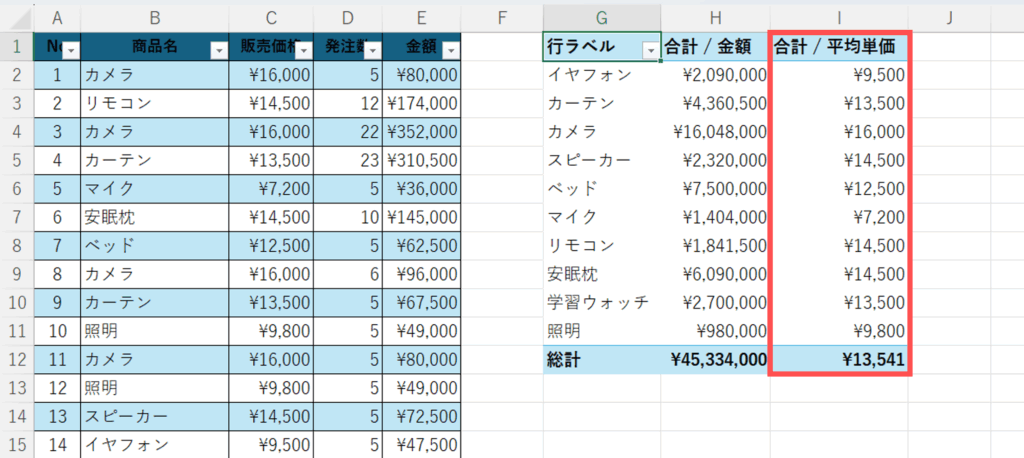Select row 12 header
1024x458 pixels.
[16, 359]
